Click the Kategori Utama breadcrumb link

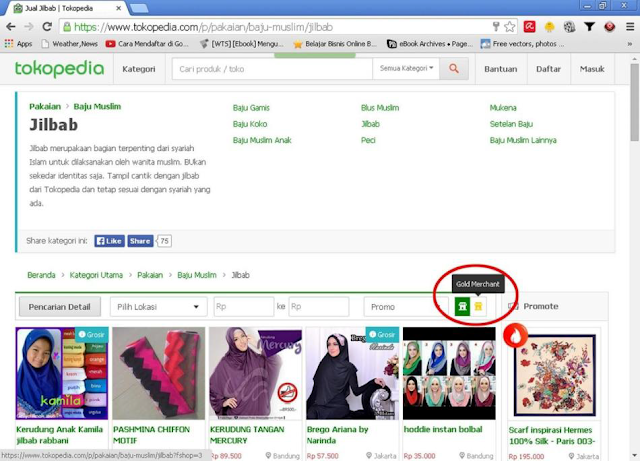tap(96, 275)
